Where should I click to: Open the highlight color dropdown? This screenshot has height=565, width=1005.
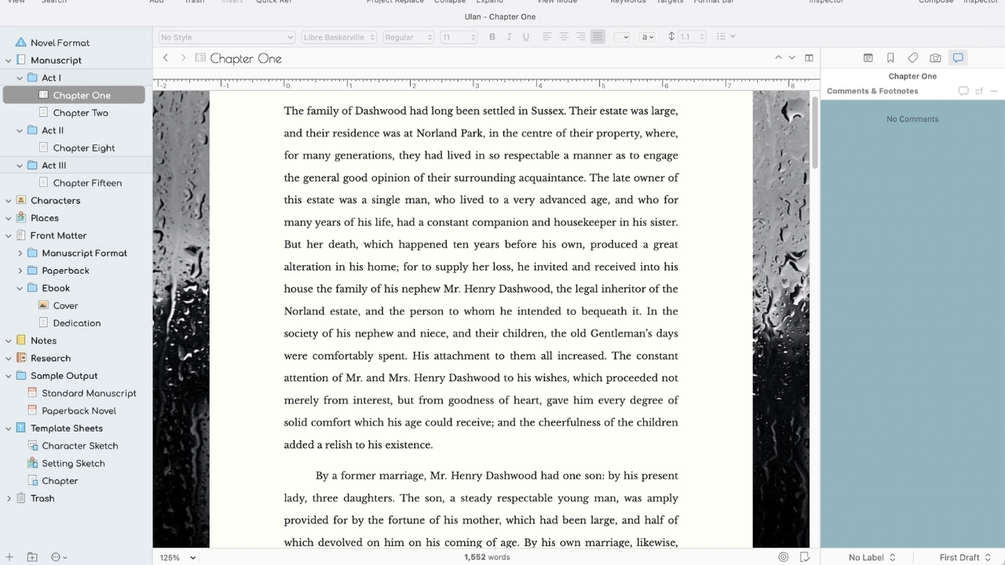coord(647,37)
